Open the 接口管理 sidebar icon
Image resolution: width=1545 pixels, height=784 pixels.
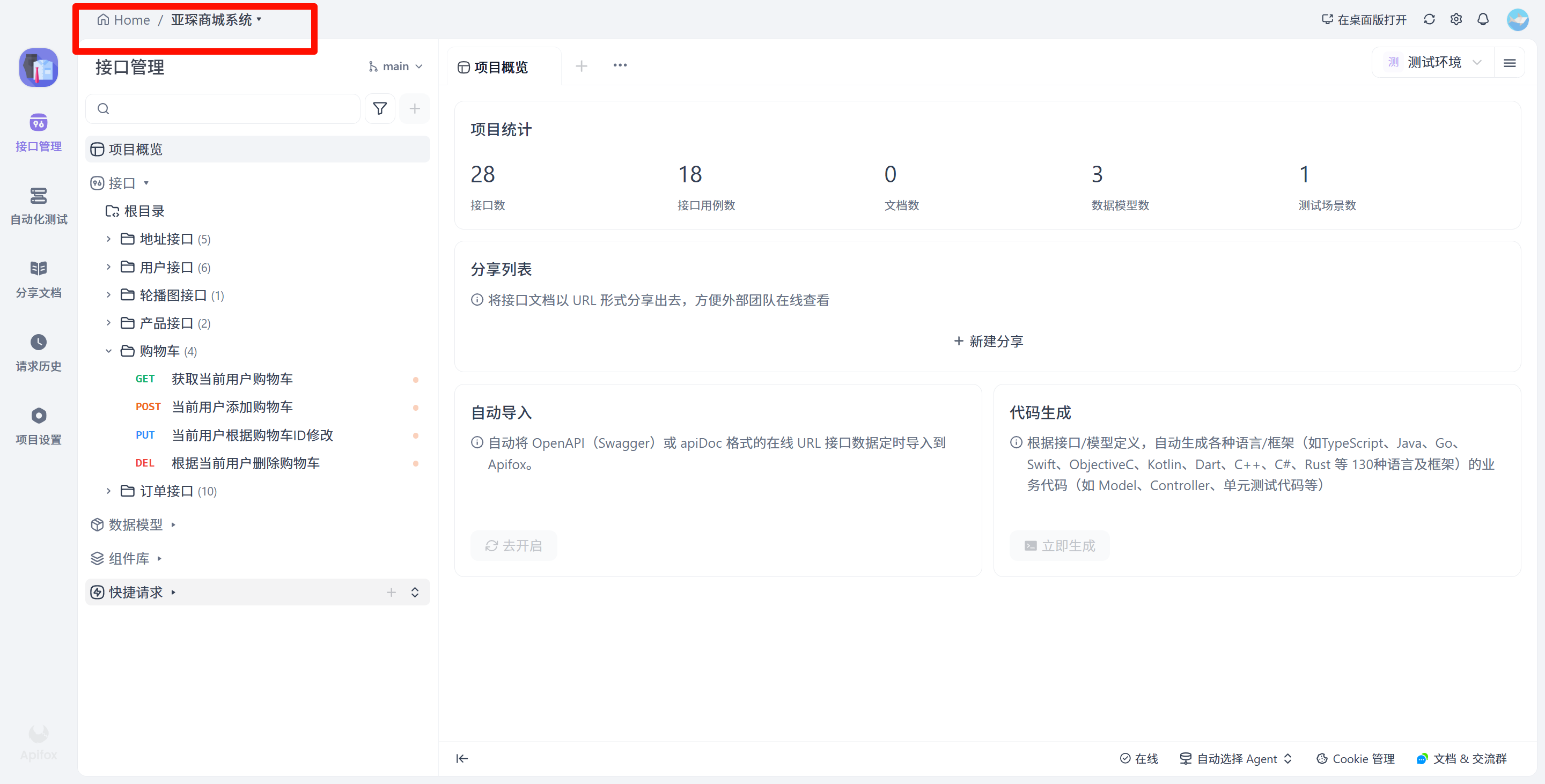(x=39, y=132)
